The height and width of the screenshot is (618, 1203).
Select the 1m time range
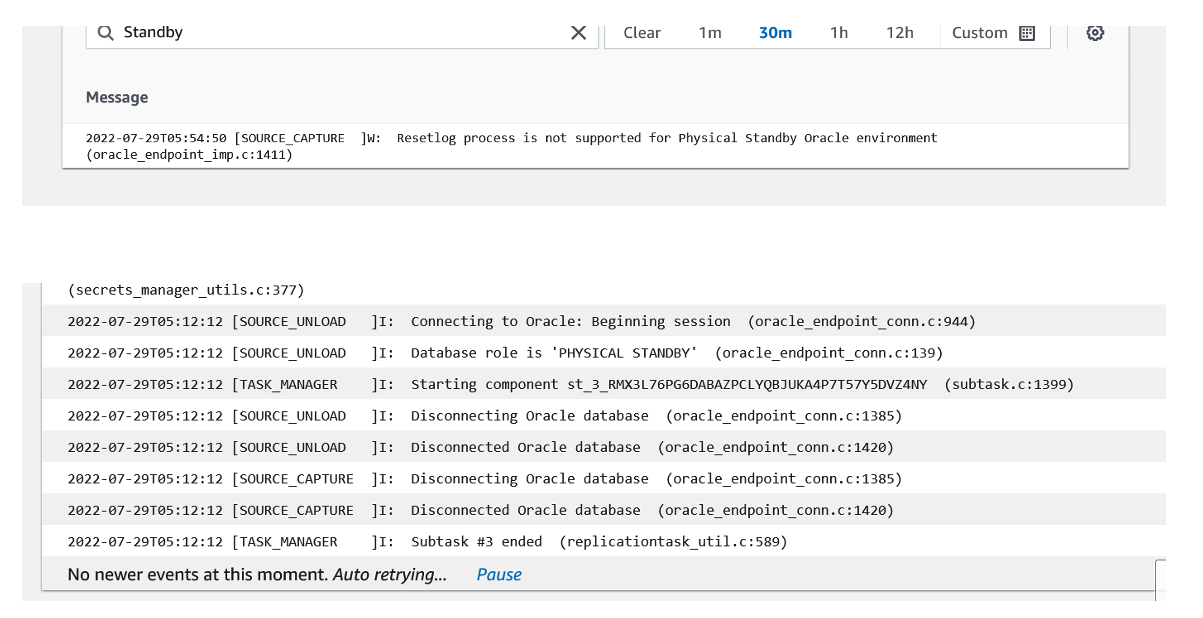710,33
